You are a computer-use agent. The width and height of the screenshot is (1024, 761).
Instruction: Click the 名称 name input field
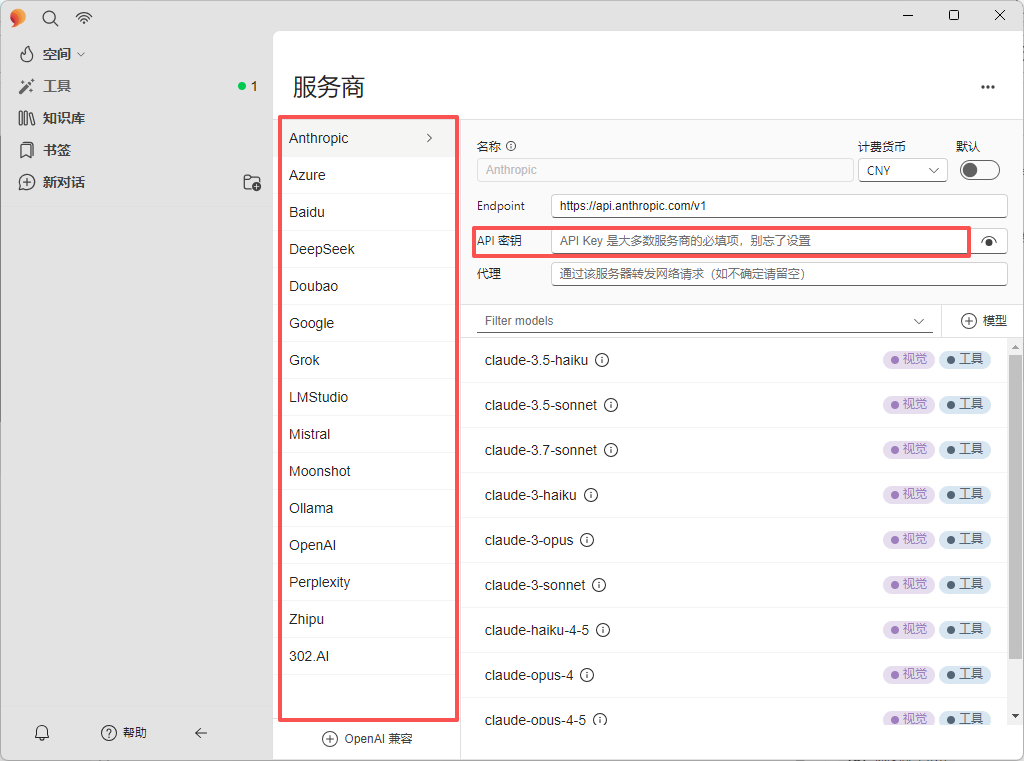665,170
